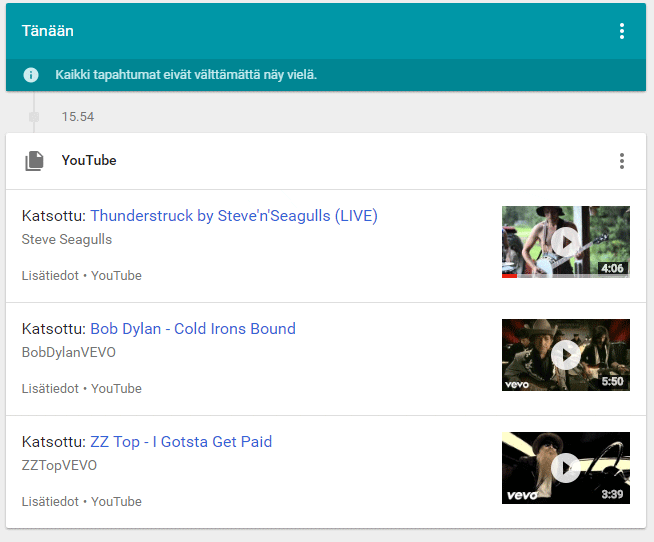This screenshot has width=654, height=542.
Task: Open the three-dot menu in Tänään header
Action: click(x=621, y=31)
